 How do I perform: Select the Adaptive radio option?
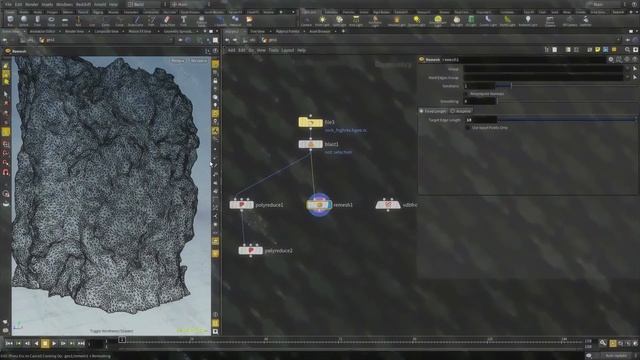click(461, 111)
